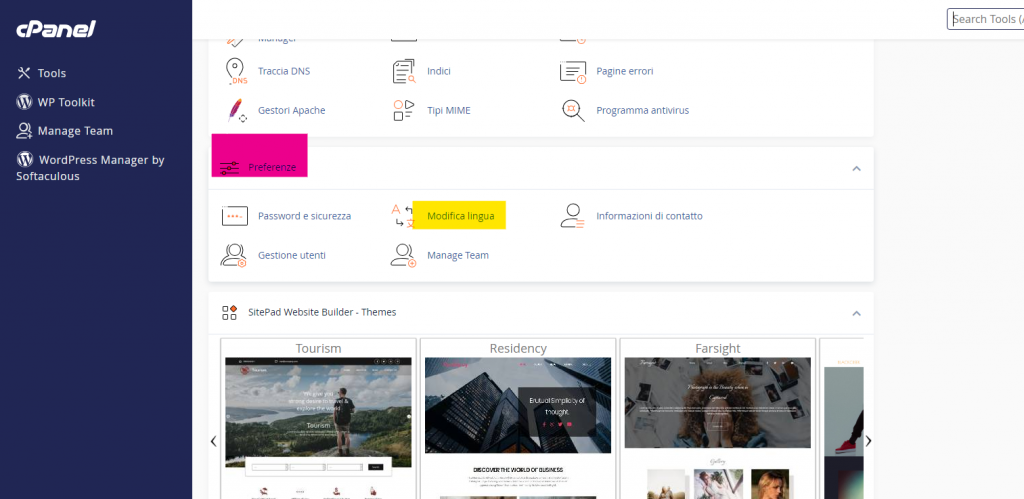The height and width of the screenshot is (499, 1024).
Task: Open Tools in the sidebar
Action: [x=51, y=73]
